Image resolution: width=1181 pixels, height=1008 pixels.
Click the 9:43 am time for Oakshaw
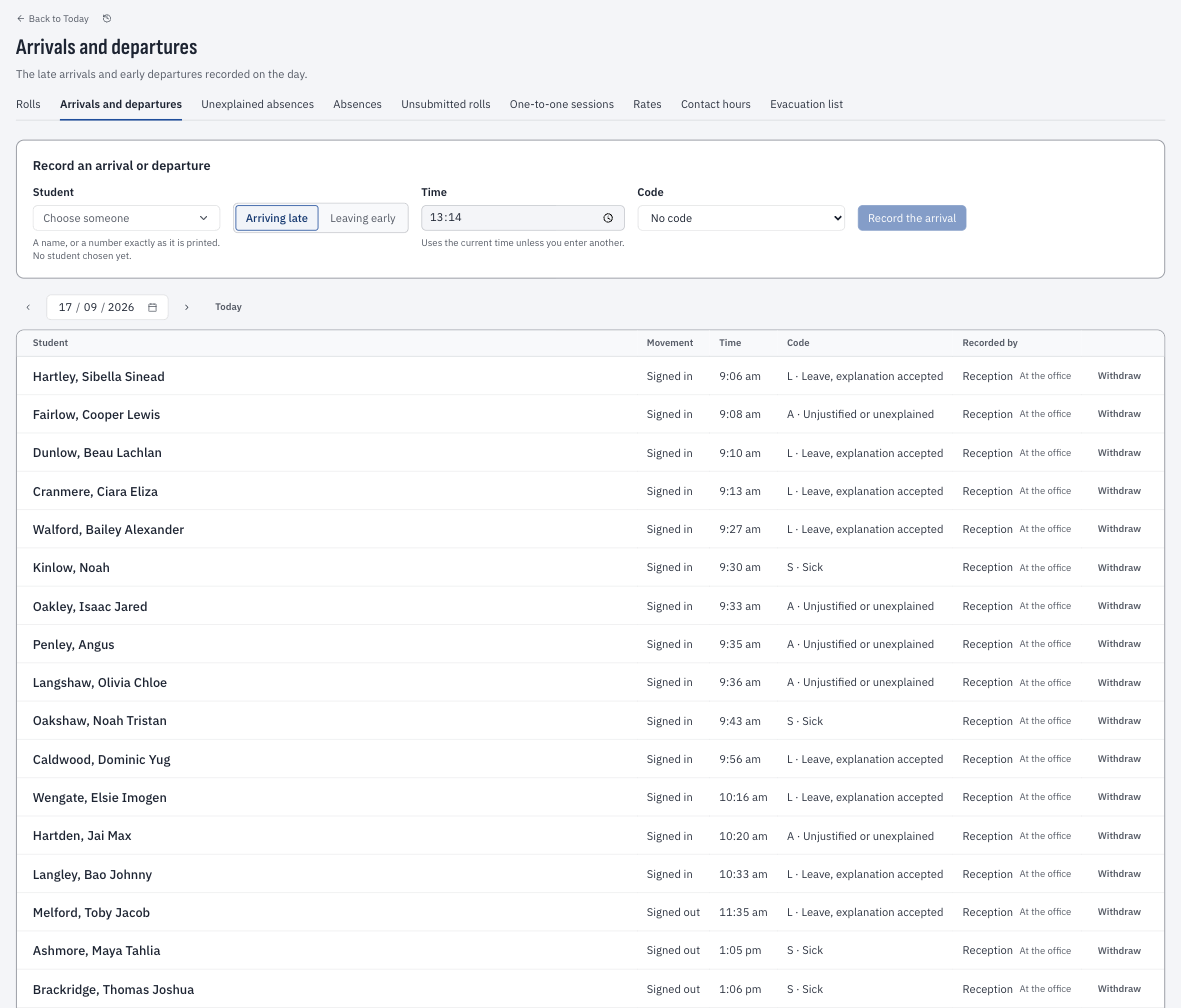click(x=740, y=721)
